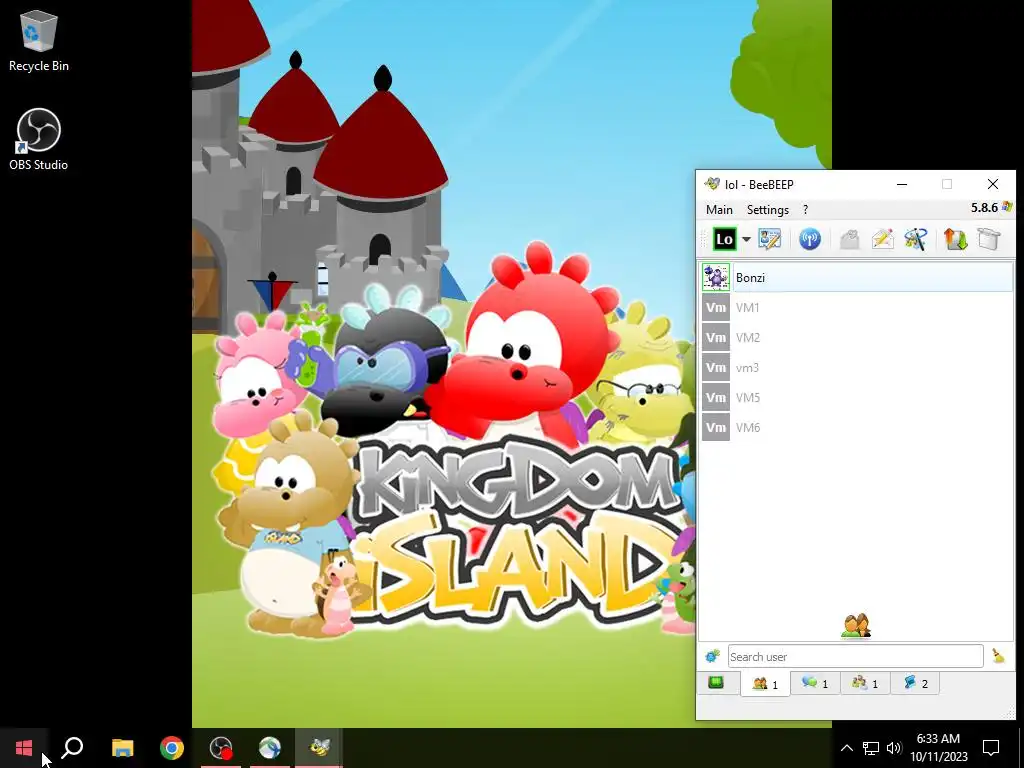1024x768 pixels.
Task: Switch to the blue saved chats tab showing 2
Action: tap(914, 683)
